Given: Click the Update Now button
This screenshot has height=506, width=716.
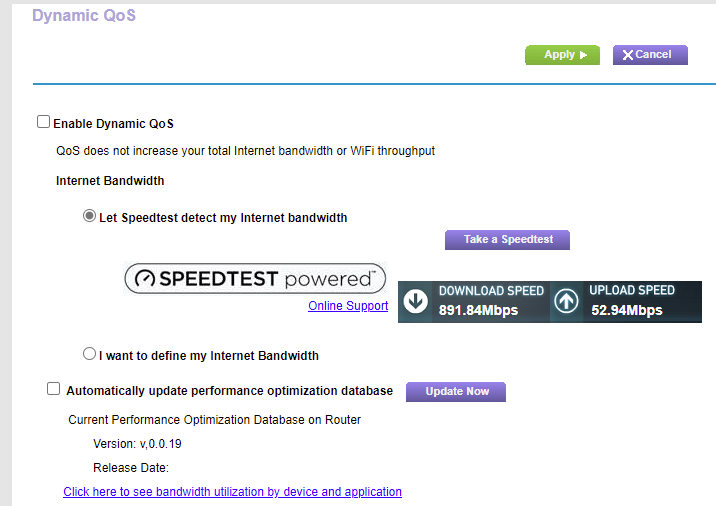Looking at the screenshot, I should point(456,391).
